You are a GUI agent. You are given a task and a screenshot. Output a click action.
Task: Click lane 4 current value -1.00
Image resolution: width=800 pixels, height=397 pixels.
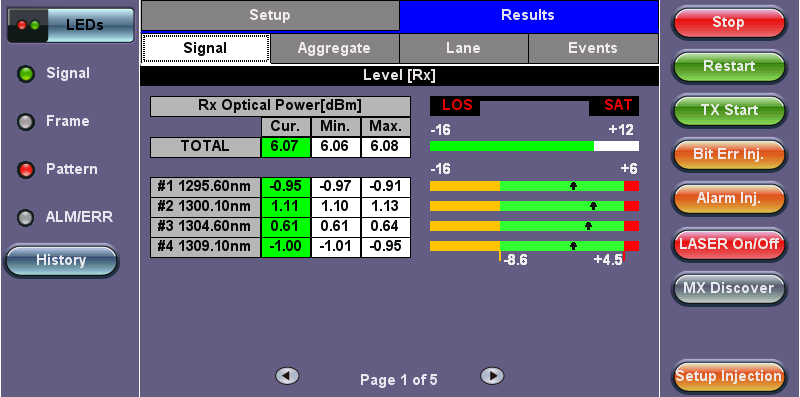[x=286, y=247]
